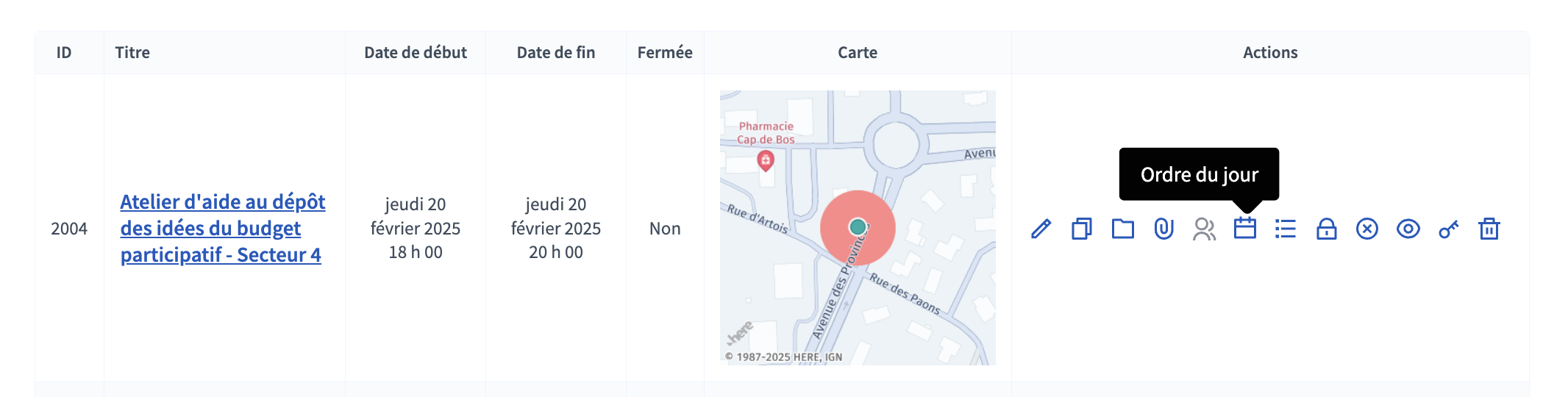Open permissions with the key icon
1568x397 pixels.
coord(1449,229)
